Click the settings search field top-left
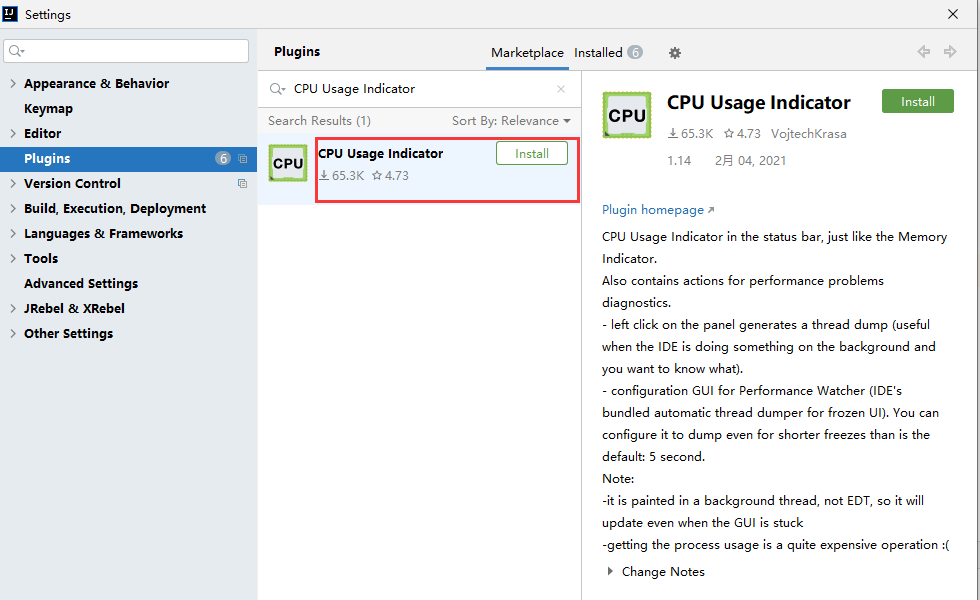Image resolution: width=980 pixels, height=600 pixels. (x=126, y=49)
